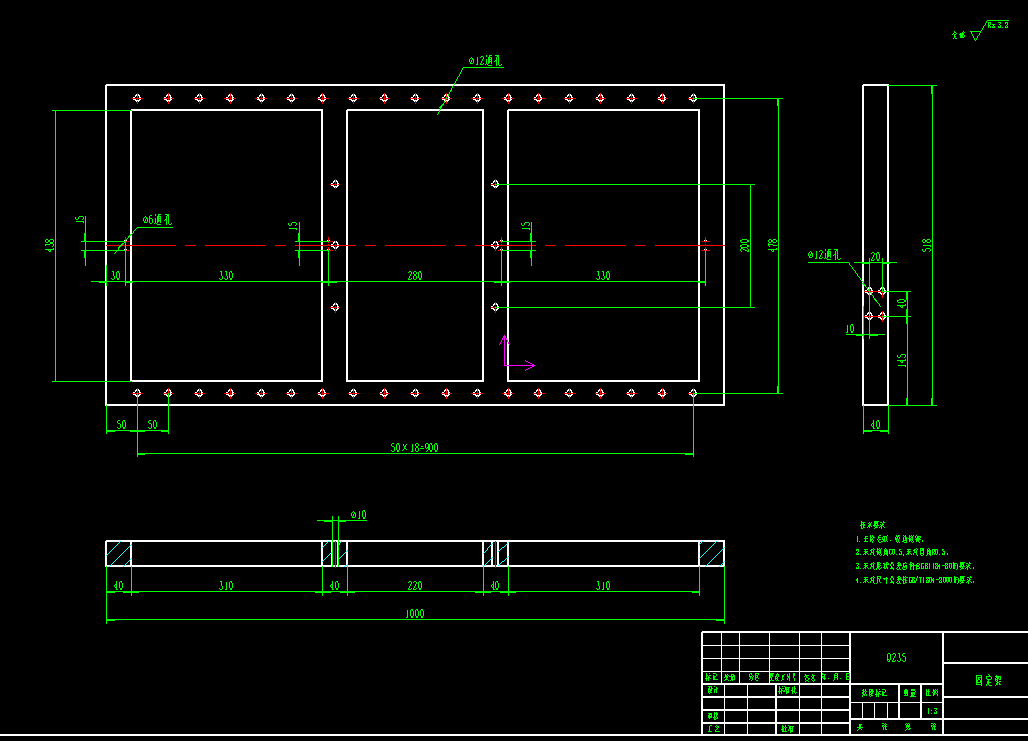
Task: Select the 比例 scale header cell
Action: [932, 692]
